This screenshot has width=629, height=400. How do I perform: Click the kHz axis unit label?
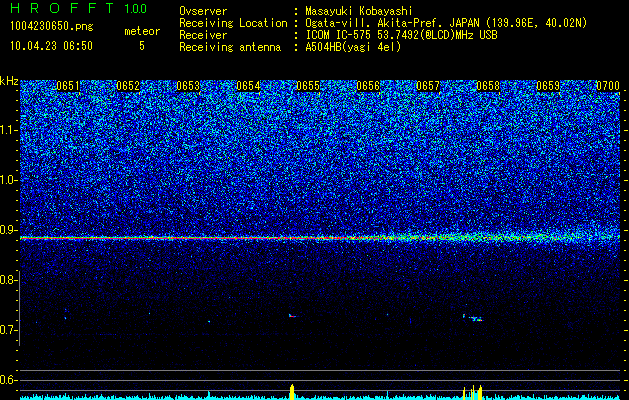point(9,81)
